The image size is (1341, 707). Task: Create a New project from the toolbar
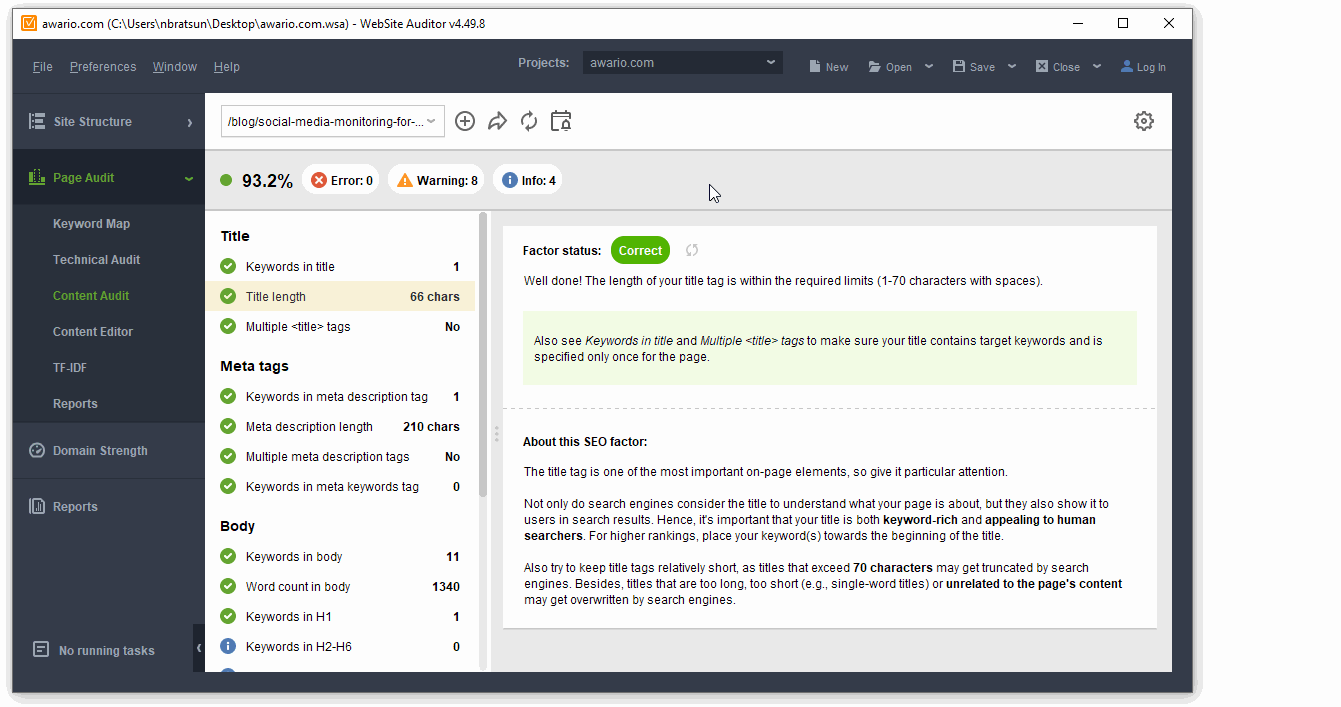828,67
